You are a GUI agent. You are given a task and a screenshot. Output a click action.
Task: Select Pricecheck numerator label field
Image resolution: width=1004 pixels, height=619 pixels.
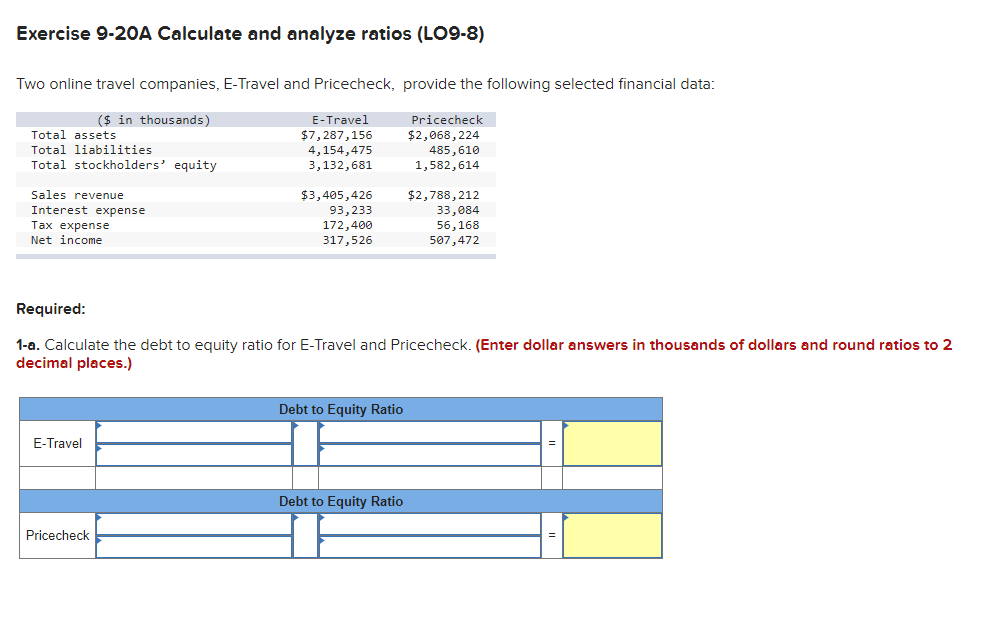coord(194,524)
